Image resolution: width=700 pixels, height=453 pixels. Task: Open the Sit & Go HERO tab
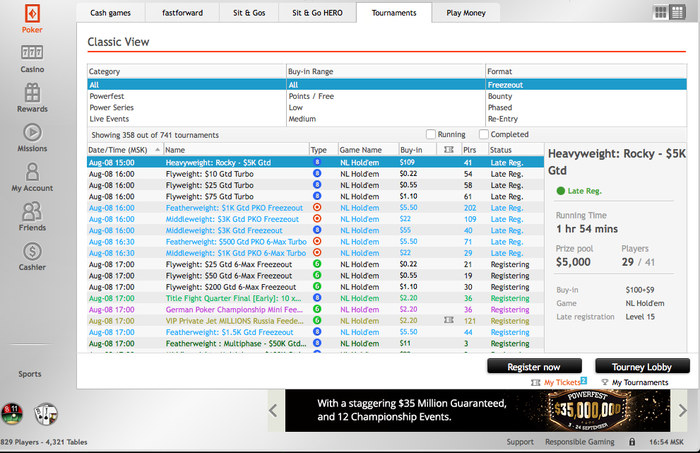[317, 13]
